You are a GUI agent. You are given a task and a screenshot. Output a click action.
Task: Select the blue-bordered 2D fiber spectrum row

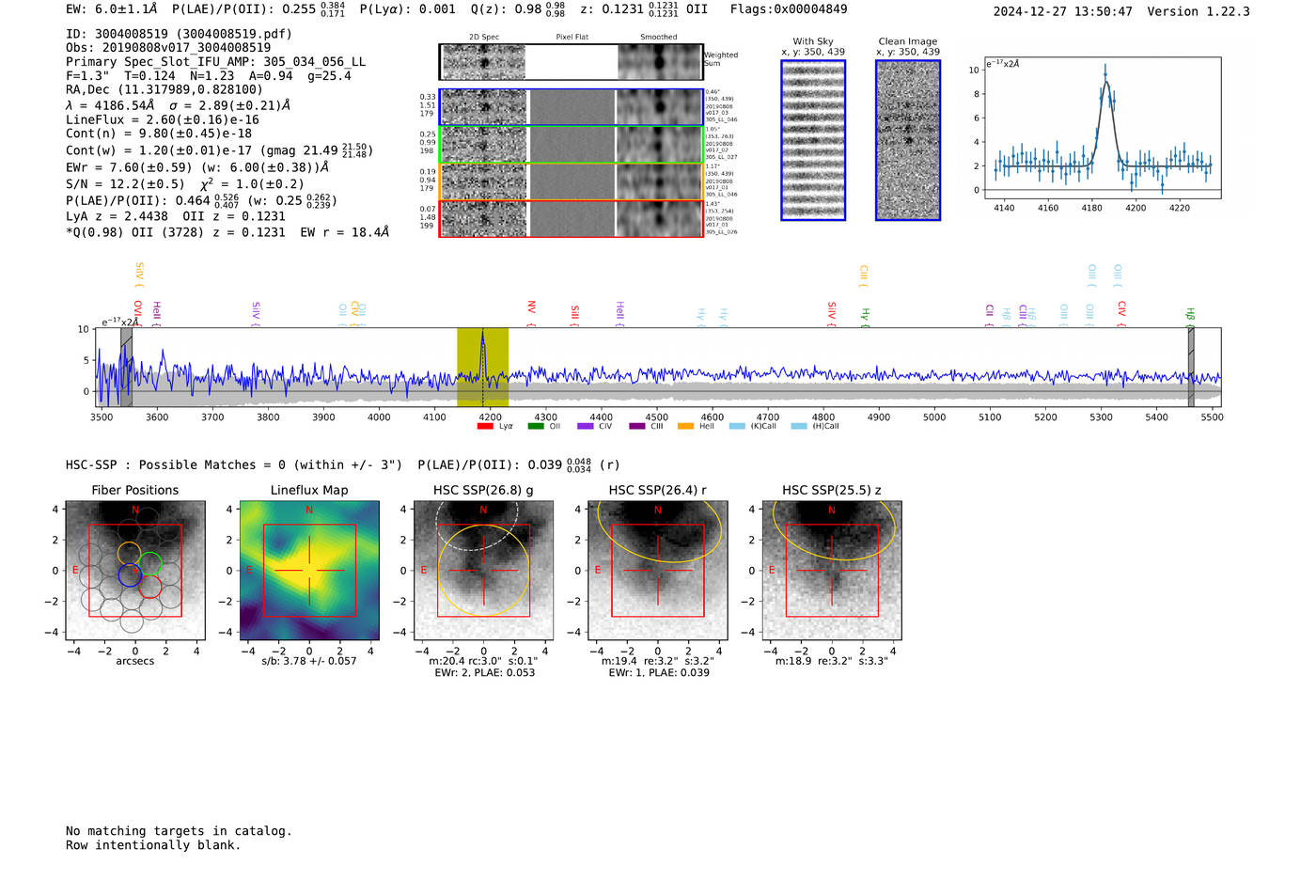(x=572, y=107)
